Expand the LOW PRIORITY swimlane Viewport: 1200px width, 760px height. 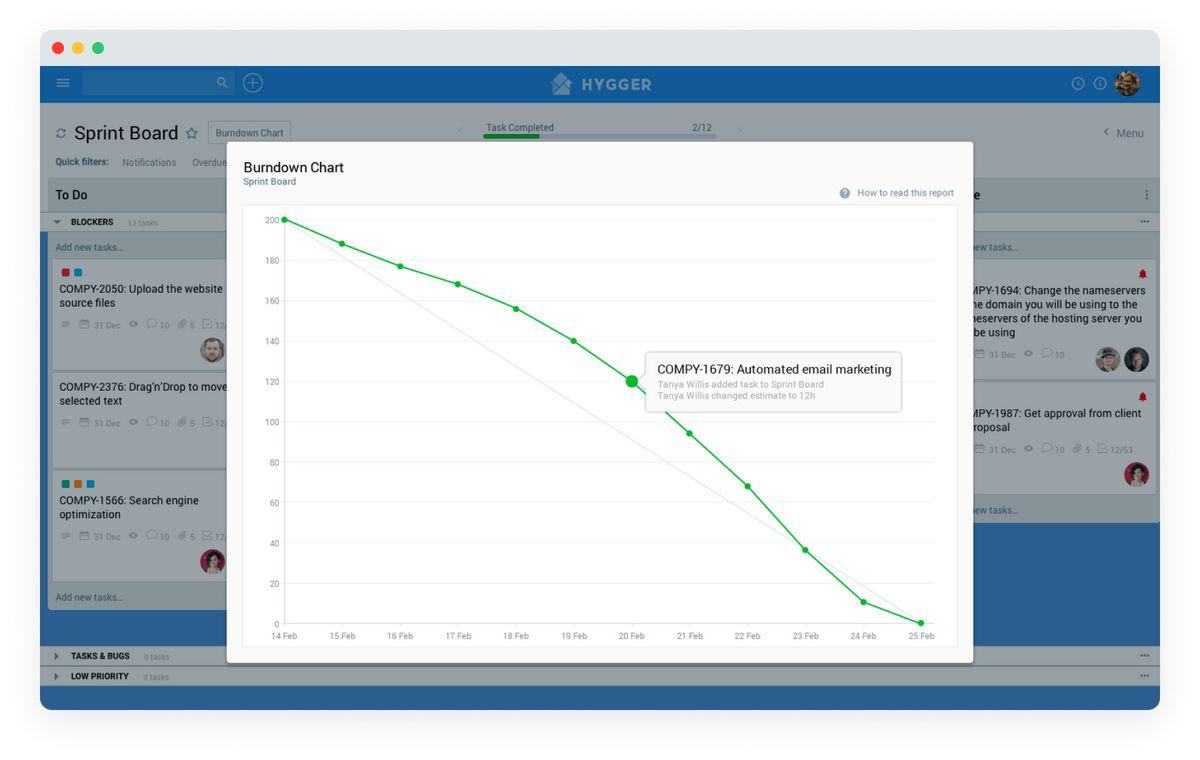(x=57, y=677)
